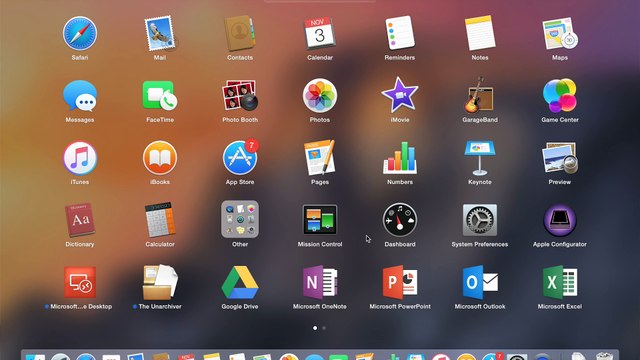The image size is (640, 360).
Task: Expand the Other apps folder
Action: tap(240, 219)
